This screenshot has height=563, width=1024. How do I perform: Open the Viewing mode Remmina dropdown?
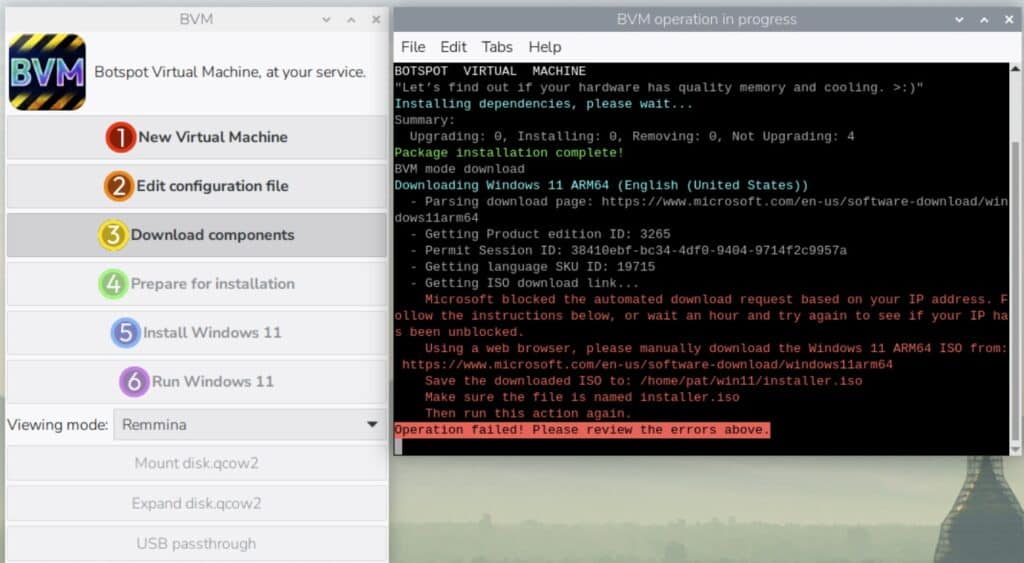coord(248,425)
